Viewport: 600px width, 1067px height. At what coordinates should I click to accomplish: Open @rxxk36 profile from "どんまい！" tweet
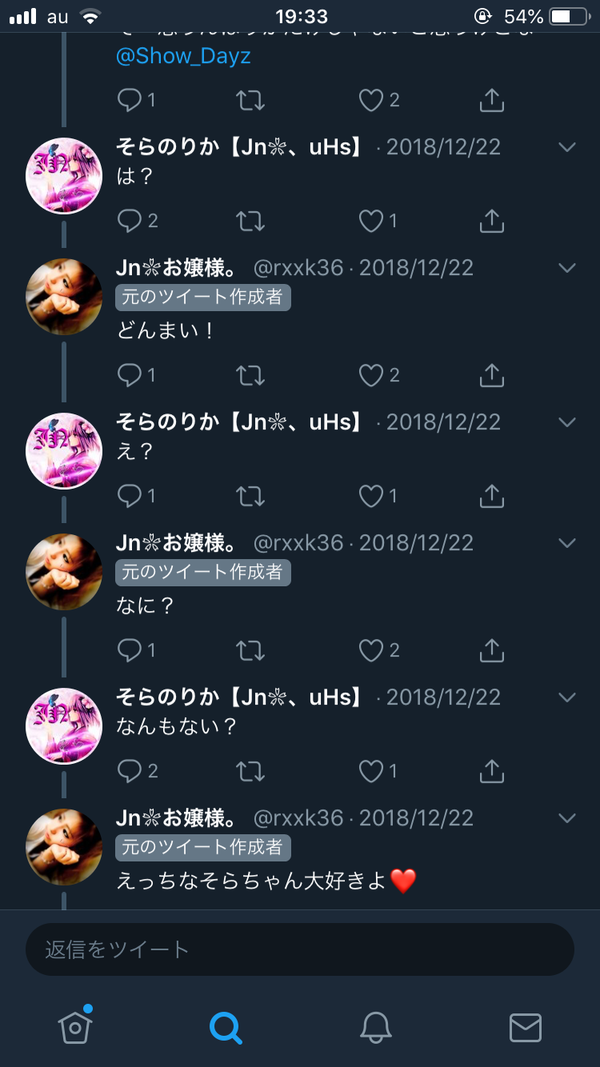(x=298, y=267)
